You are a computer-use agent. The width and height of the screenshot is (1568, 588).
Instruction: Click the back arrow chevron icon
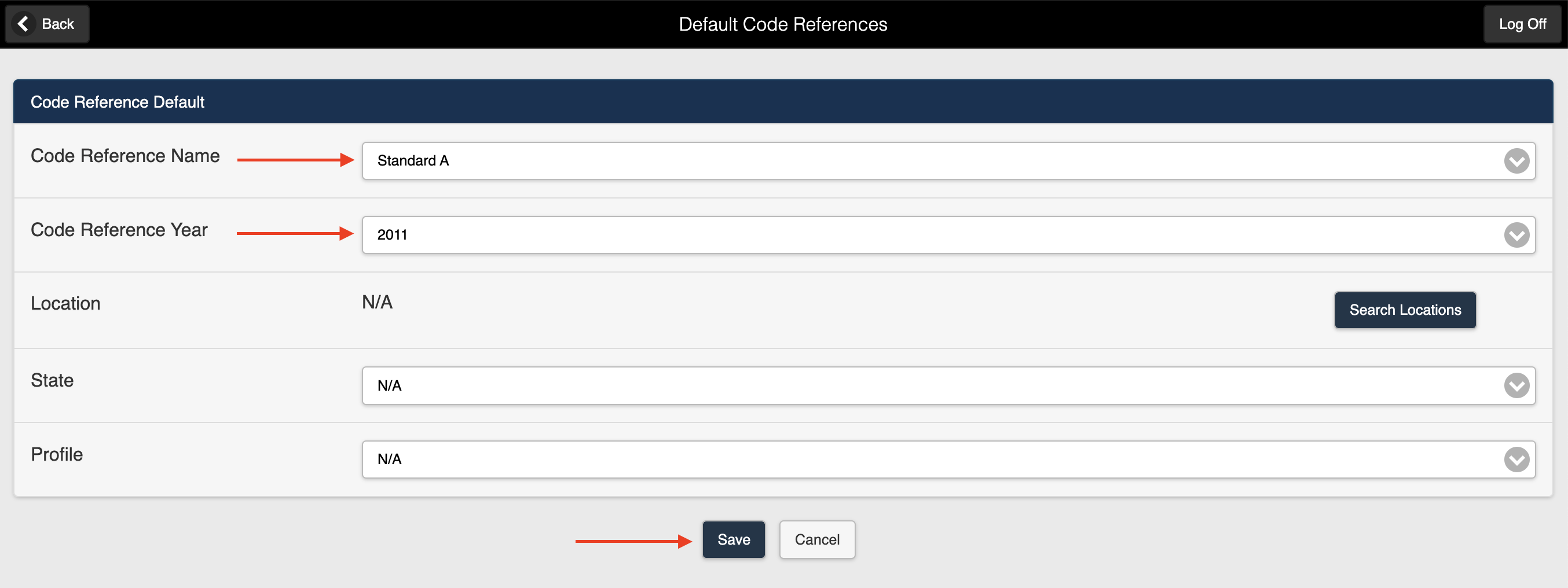(x=23, y=24)
